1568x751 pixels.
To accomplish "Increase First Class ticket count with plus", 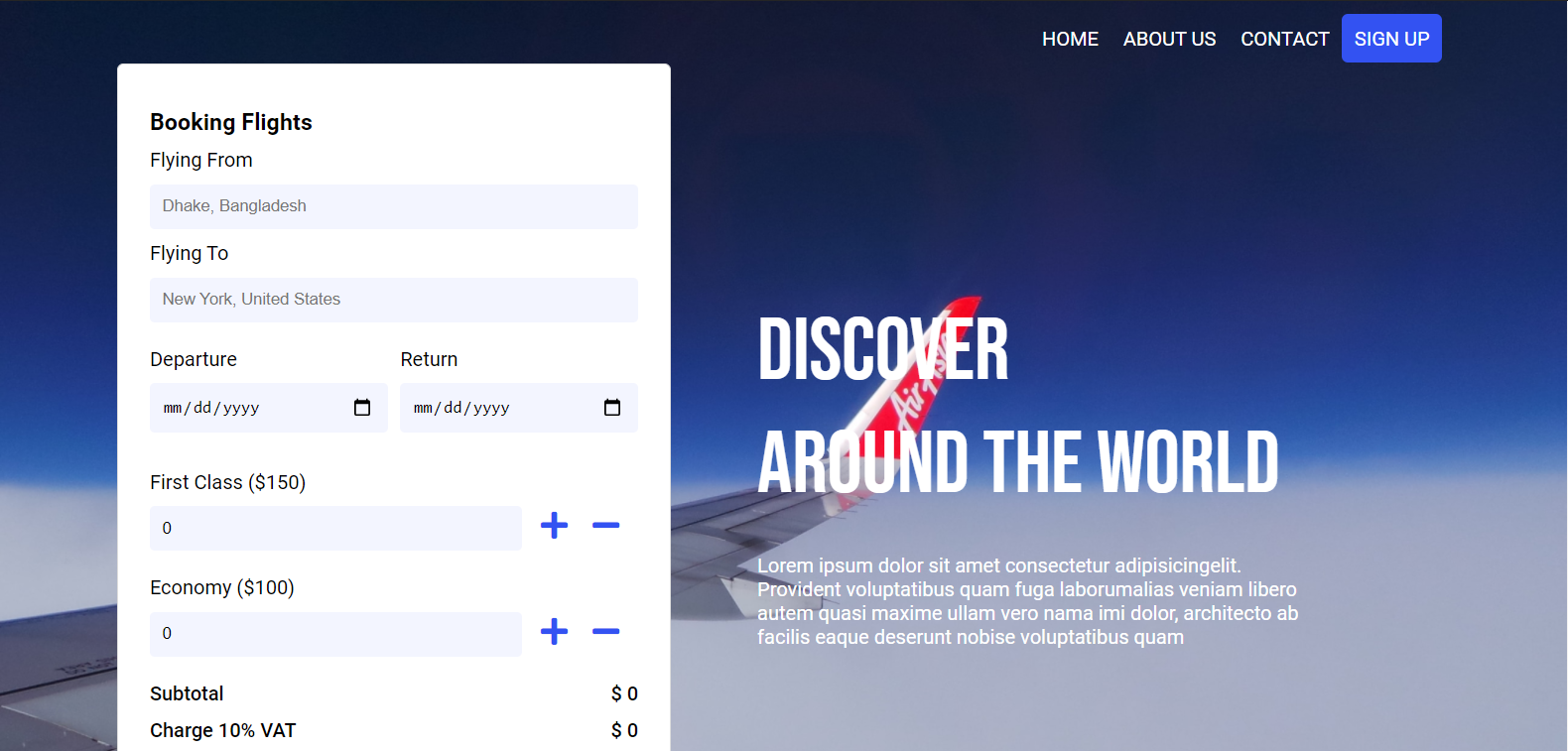I will (554, 526).
